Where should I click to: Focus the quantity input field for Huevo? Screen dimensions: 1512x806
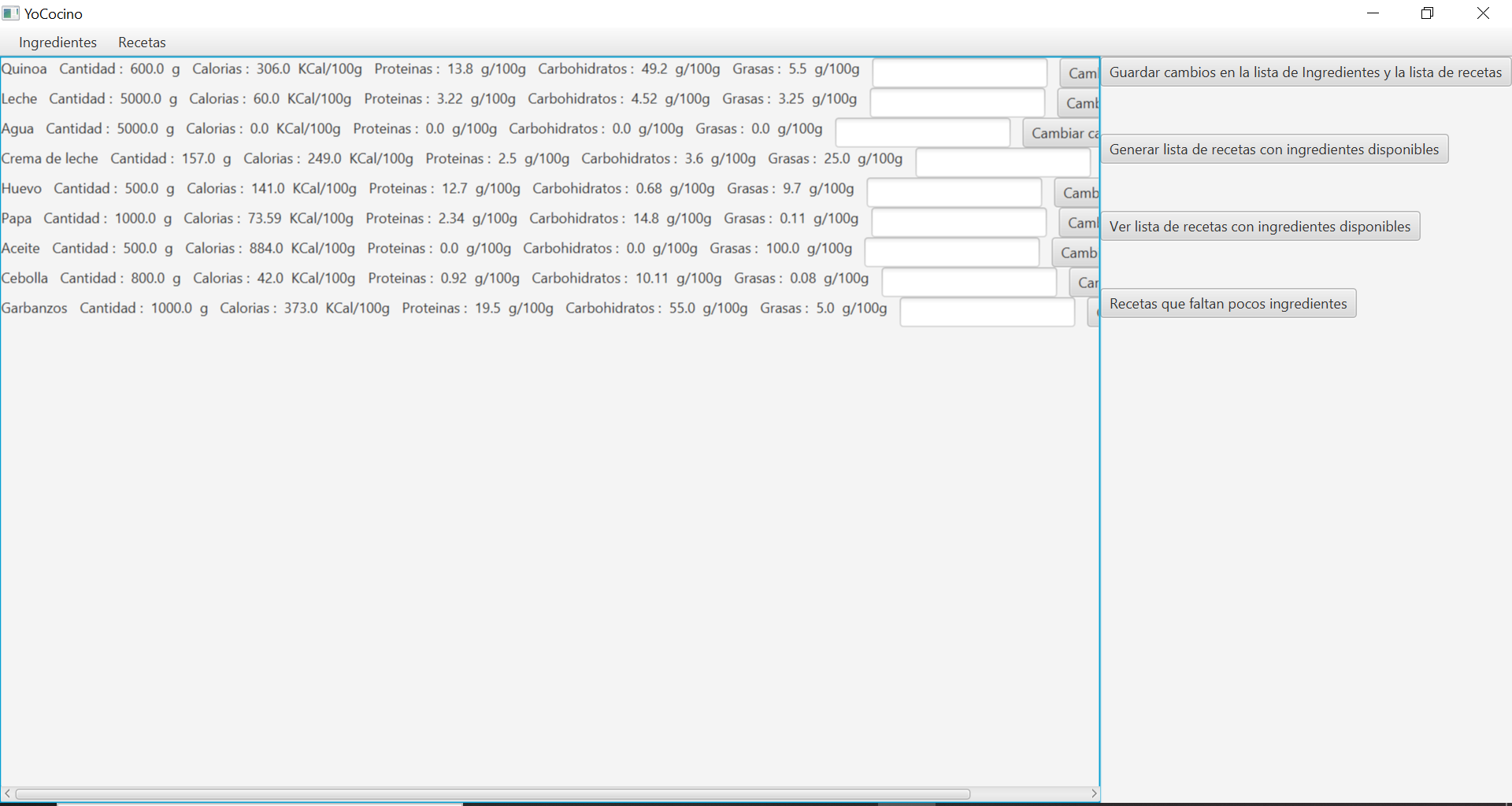tap(954, 193)
